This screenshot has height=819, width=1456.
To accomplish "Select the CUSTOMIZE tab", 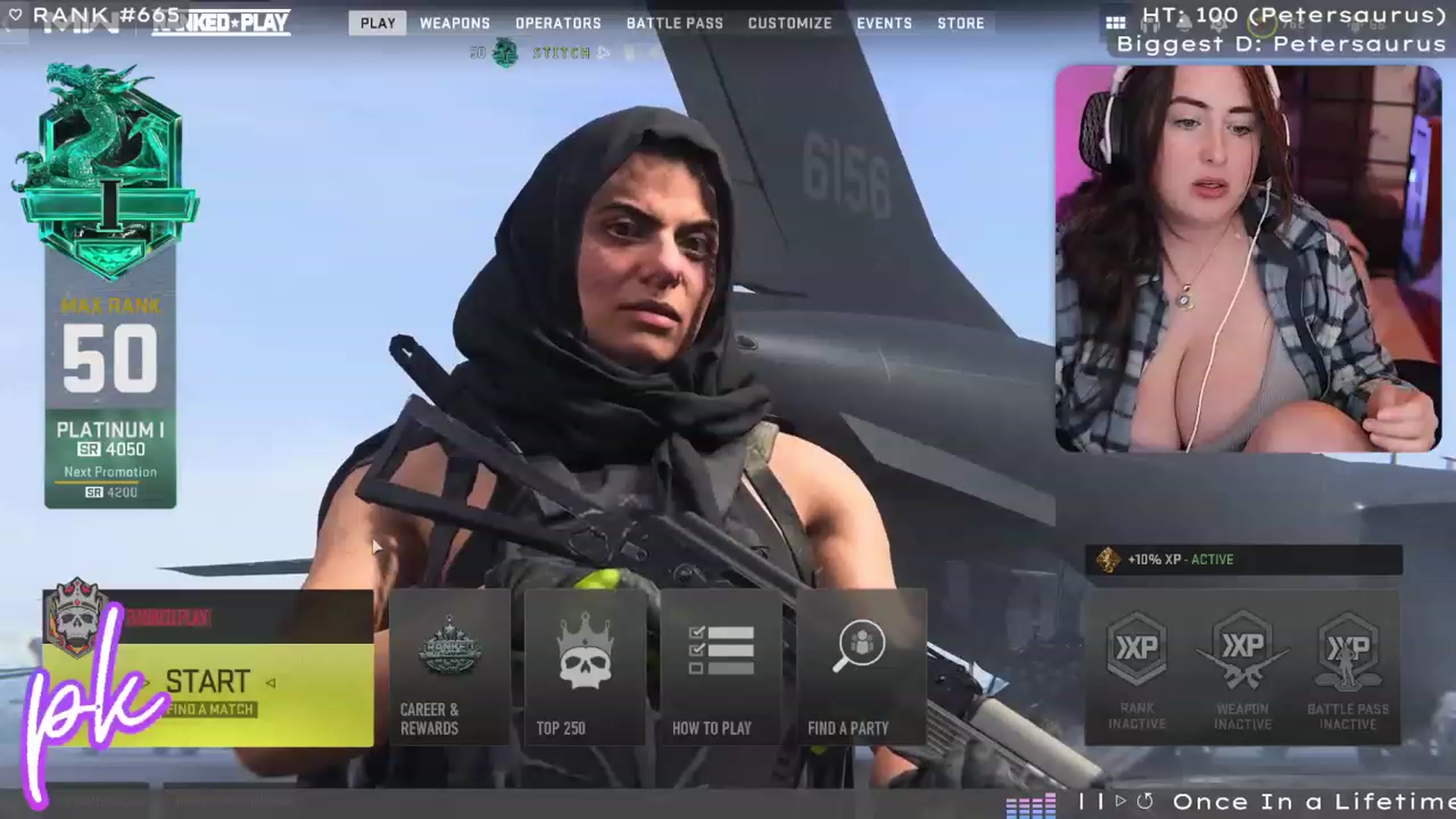I will (x=789, y=24).
